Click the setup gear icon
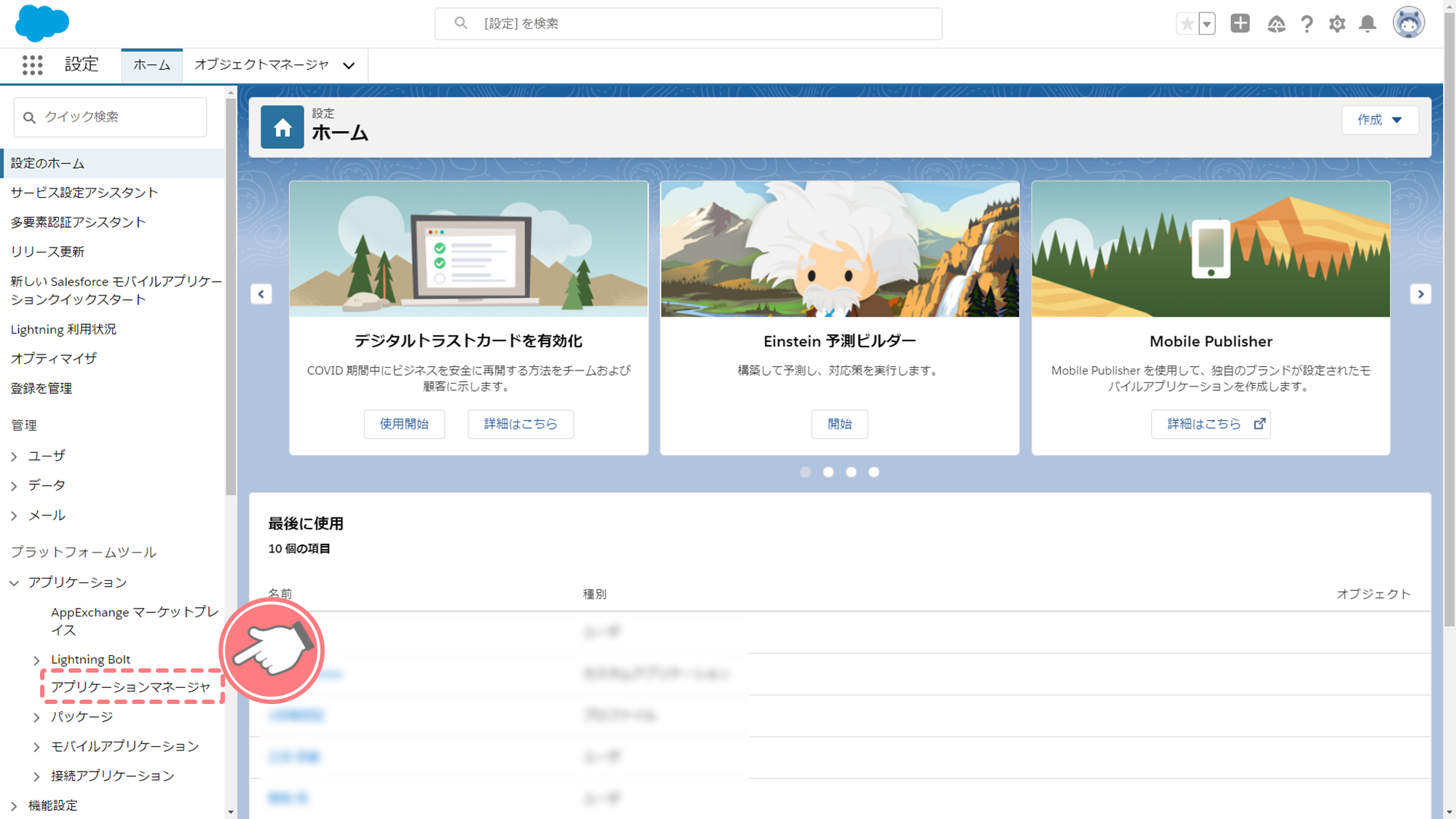1456x819 pixels. [1337, 24]
